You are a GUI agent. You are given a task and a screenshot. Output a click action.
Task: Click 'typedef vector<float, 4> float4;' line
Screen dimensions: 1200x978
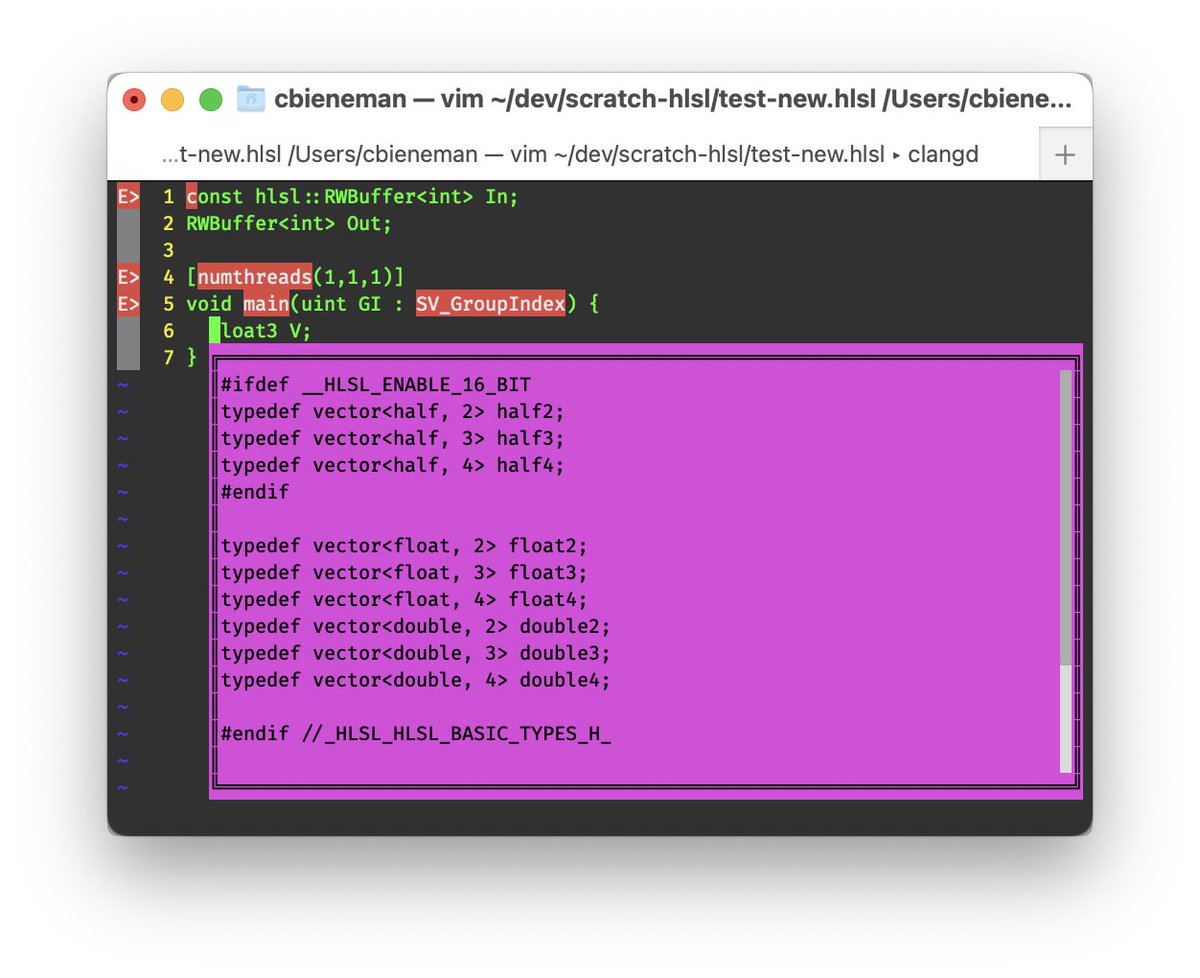404,600
